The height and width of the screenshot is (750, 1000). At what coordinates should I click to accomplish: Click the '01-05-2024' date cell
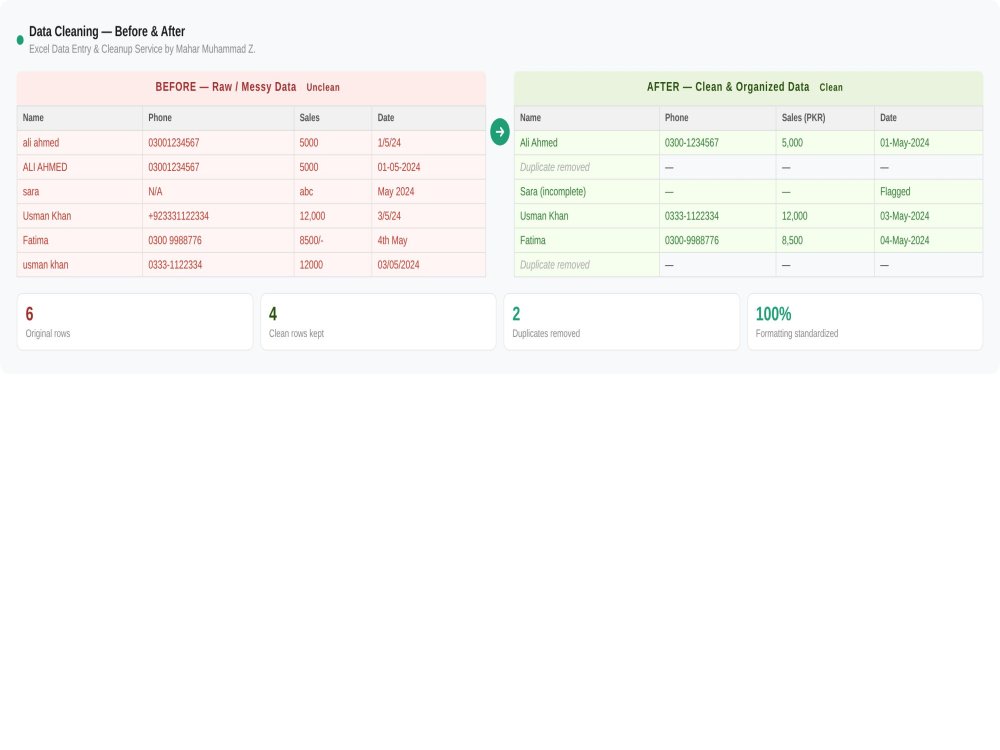(429, 167)
